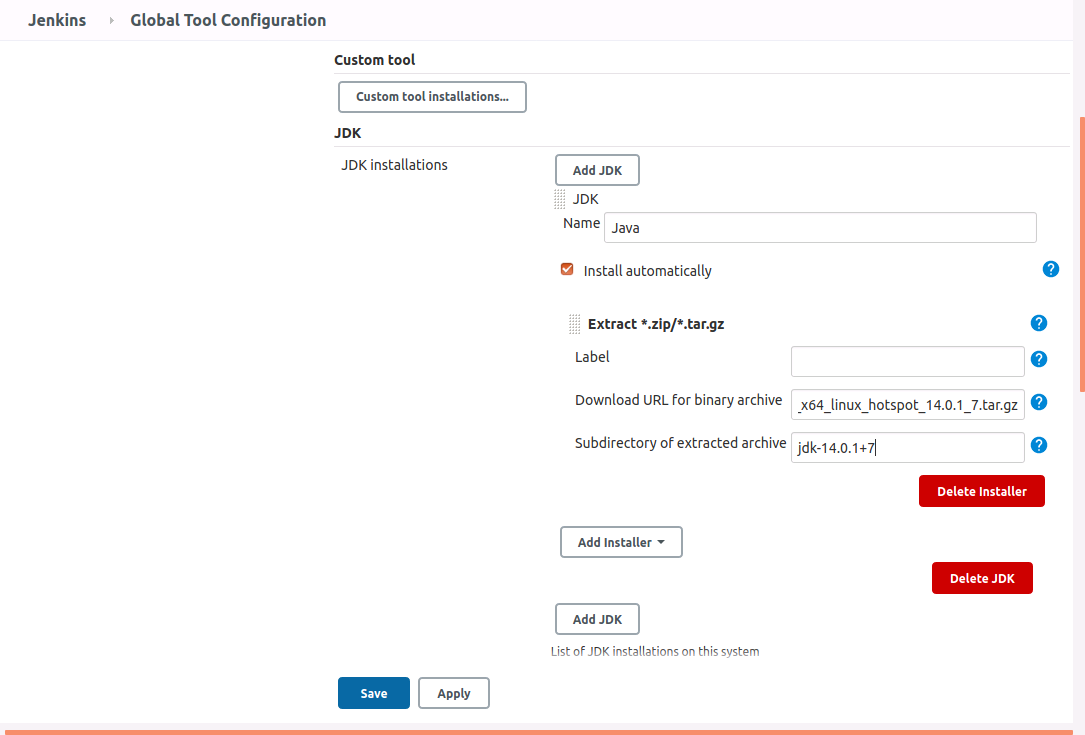Open Global Tool Configuration breadcrumb
1085x735 pixels.
click(228, 20)
